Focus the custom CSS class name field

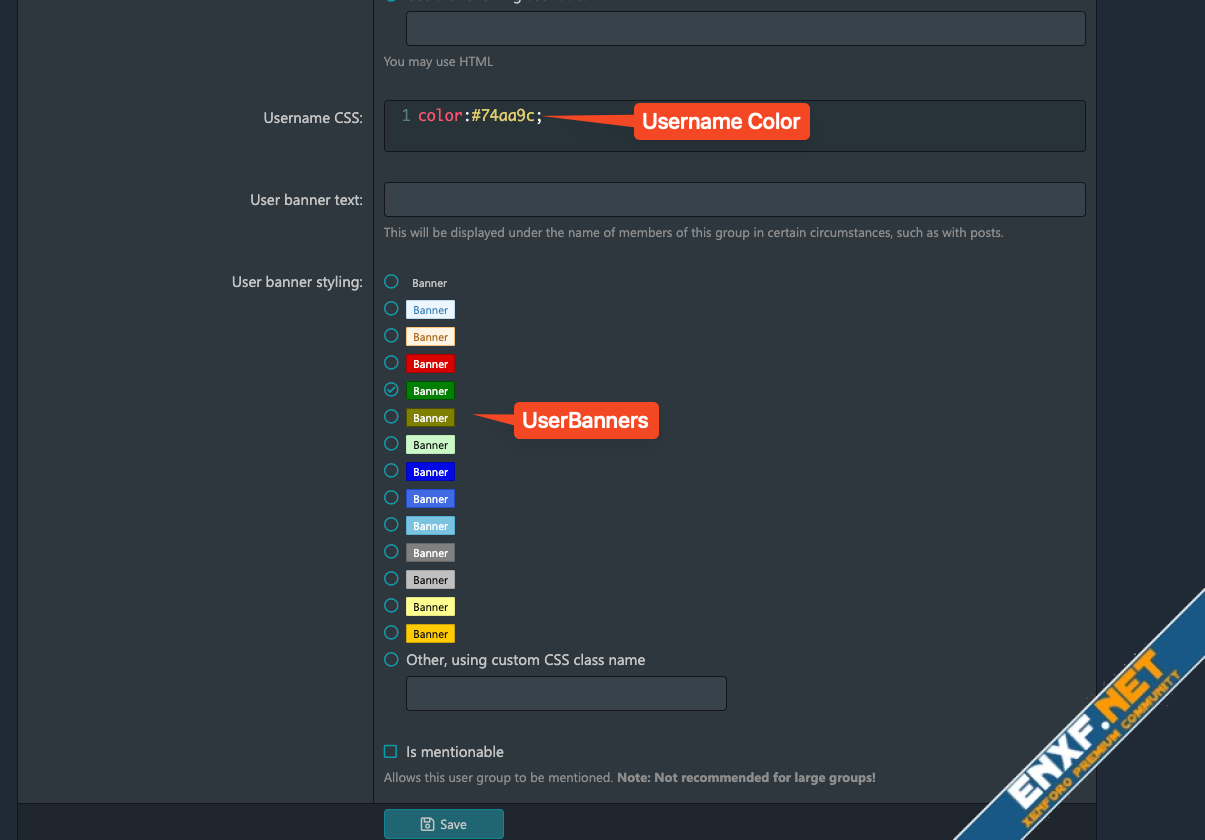pos(566,694)
